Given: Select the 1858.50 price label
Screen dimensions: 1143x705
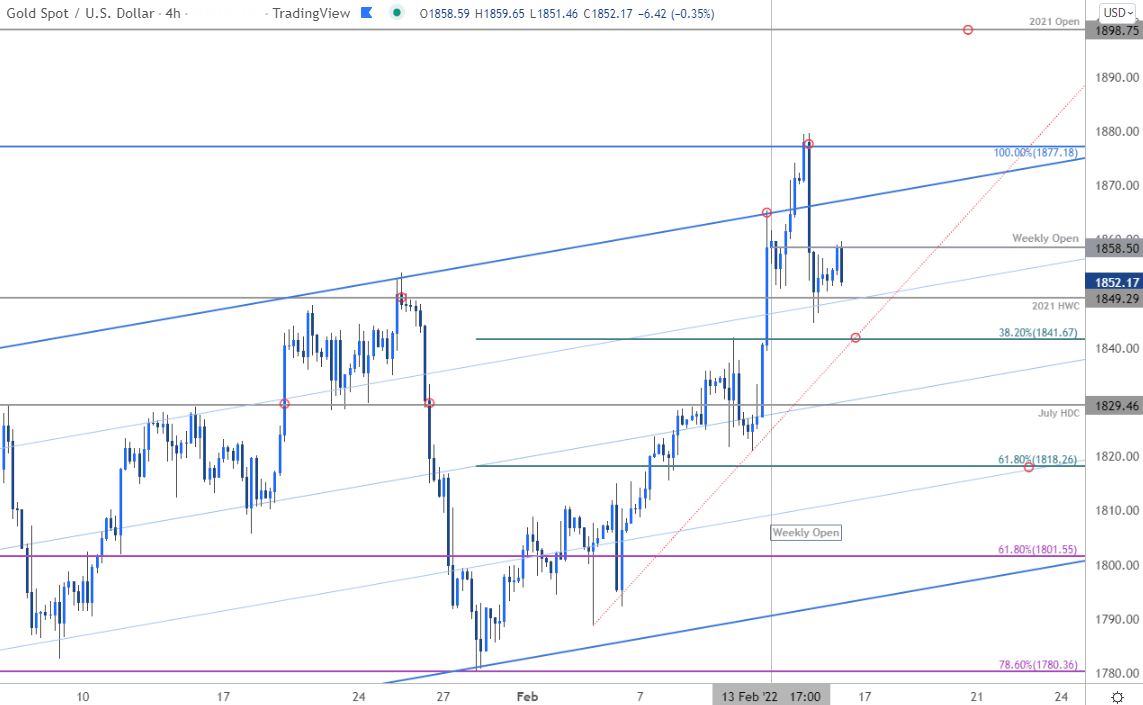Looking at the screenshot, I should (1113, 249).
